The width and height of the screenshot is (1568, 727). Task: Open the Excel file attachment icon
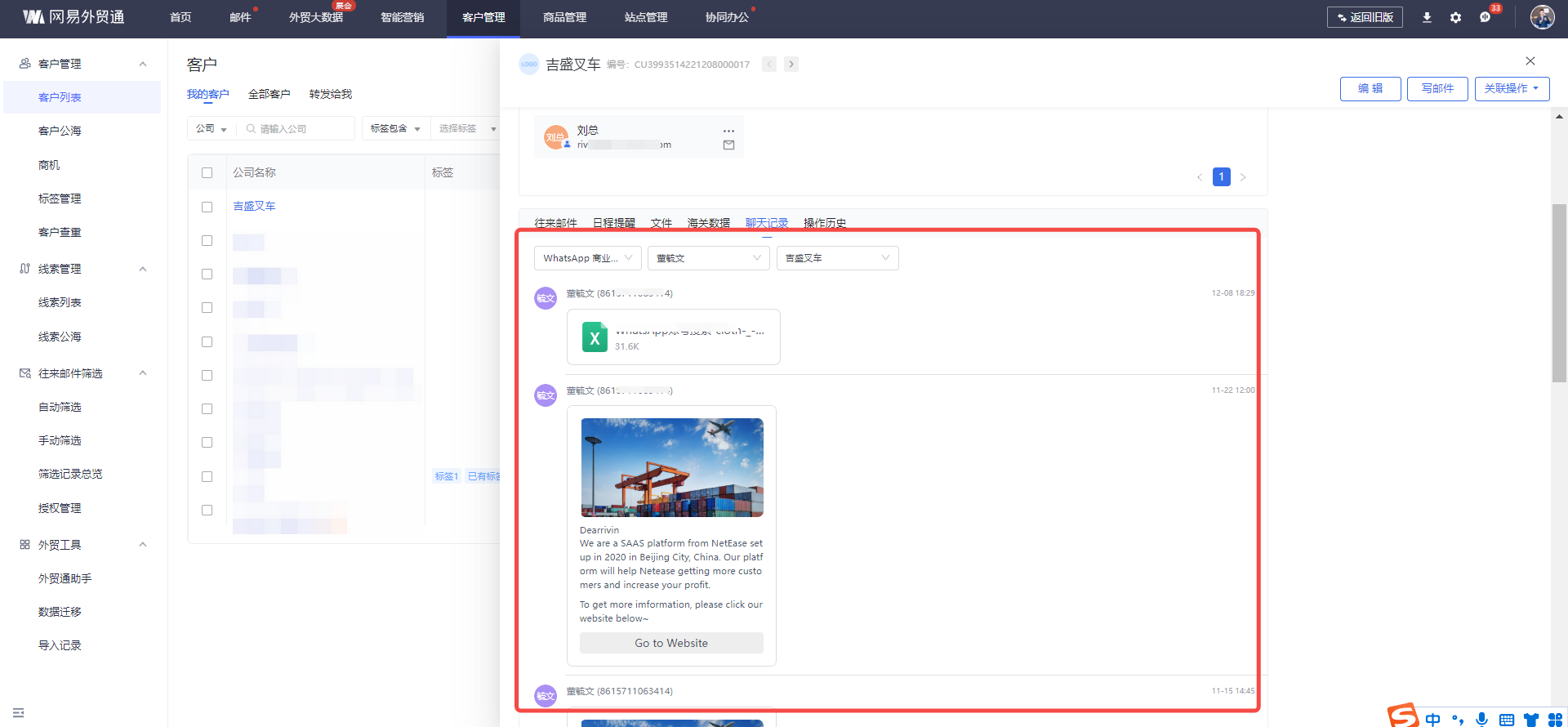[595, 337]
